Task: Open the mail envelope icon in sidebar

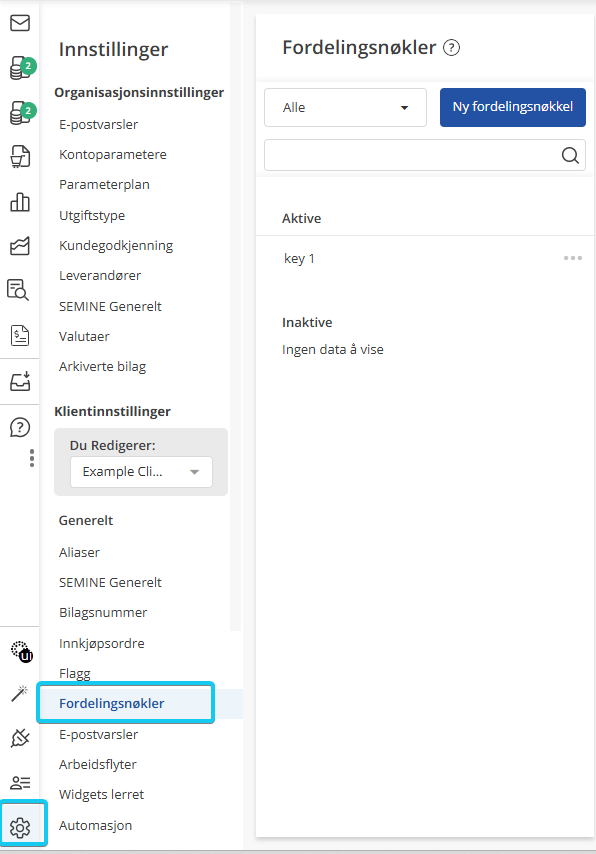Action: pyautogui.click(x=20, y=23)
